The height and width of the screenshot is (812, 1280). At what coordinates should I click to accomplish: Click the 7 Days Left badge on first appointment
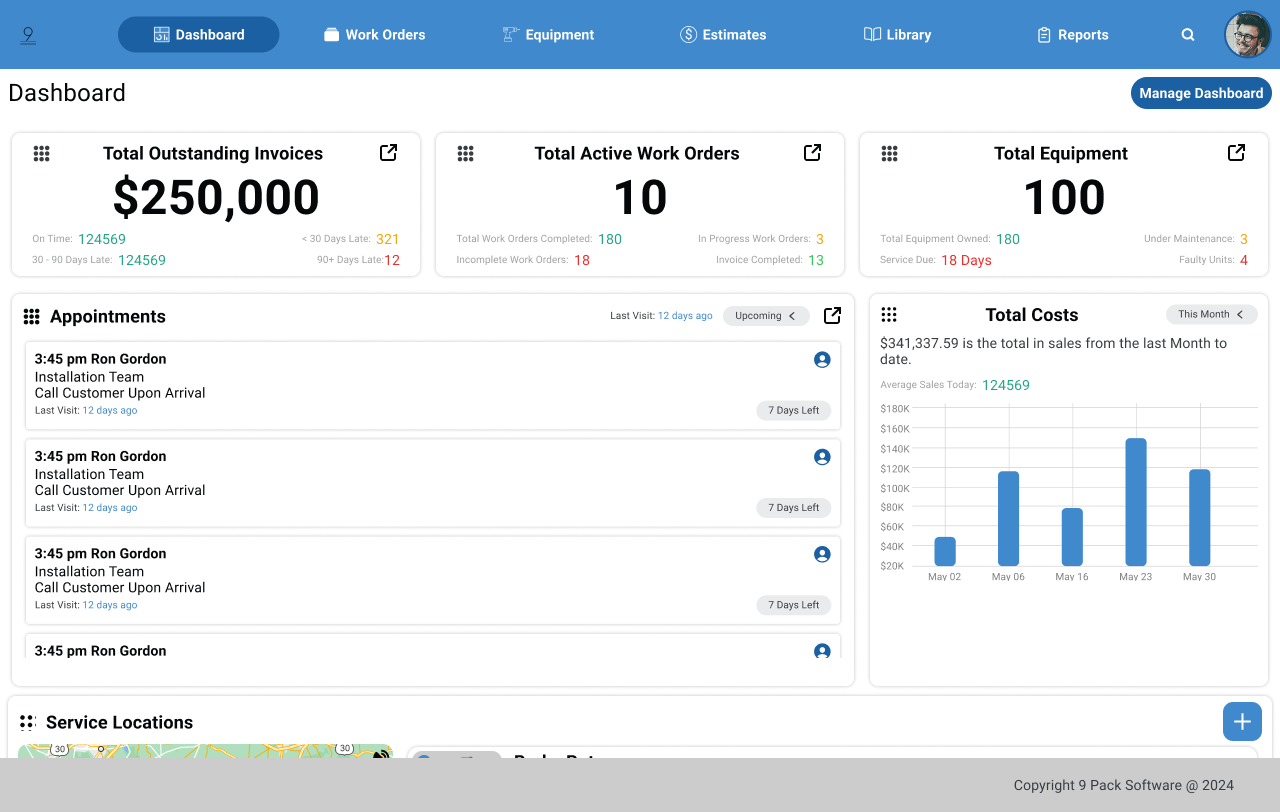click(793, 411)
